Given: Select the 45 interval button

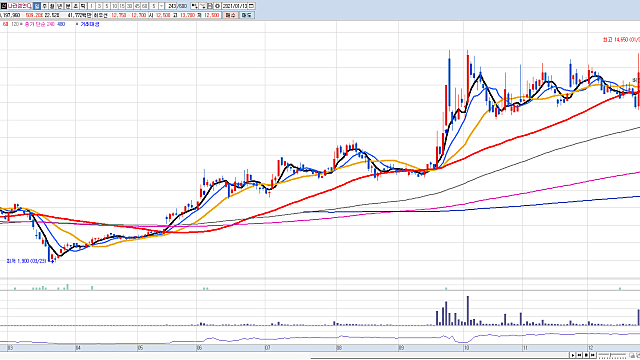Looking at the screenshot, I should coord(137,6).
